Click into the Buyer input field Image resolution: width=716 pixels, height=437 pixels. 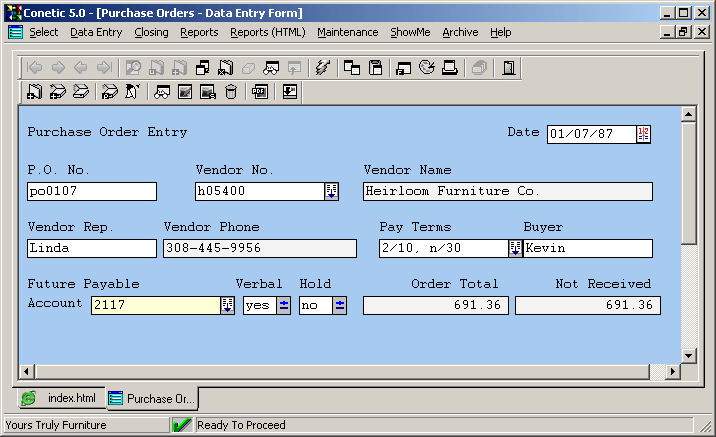588,249
